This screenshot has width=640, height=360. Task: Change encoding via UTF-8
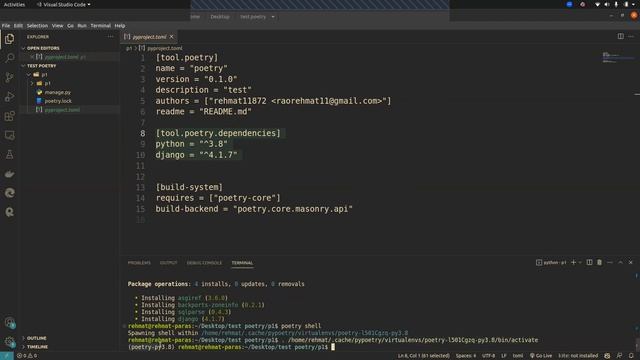(x=488, y=356)
